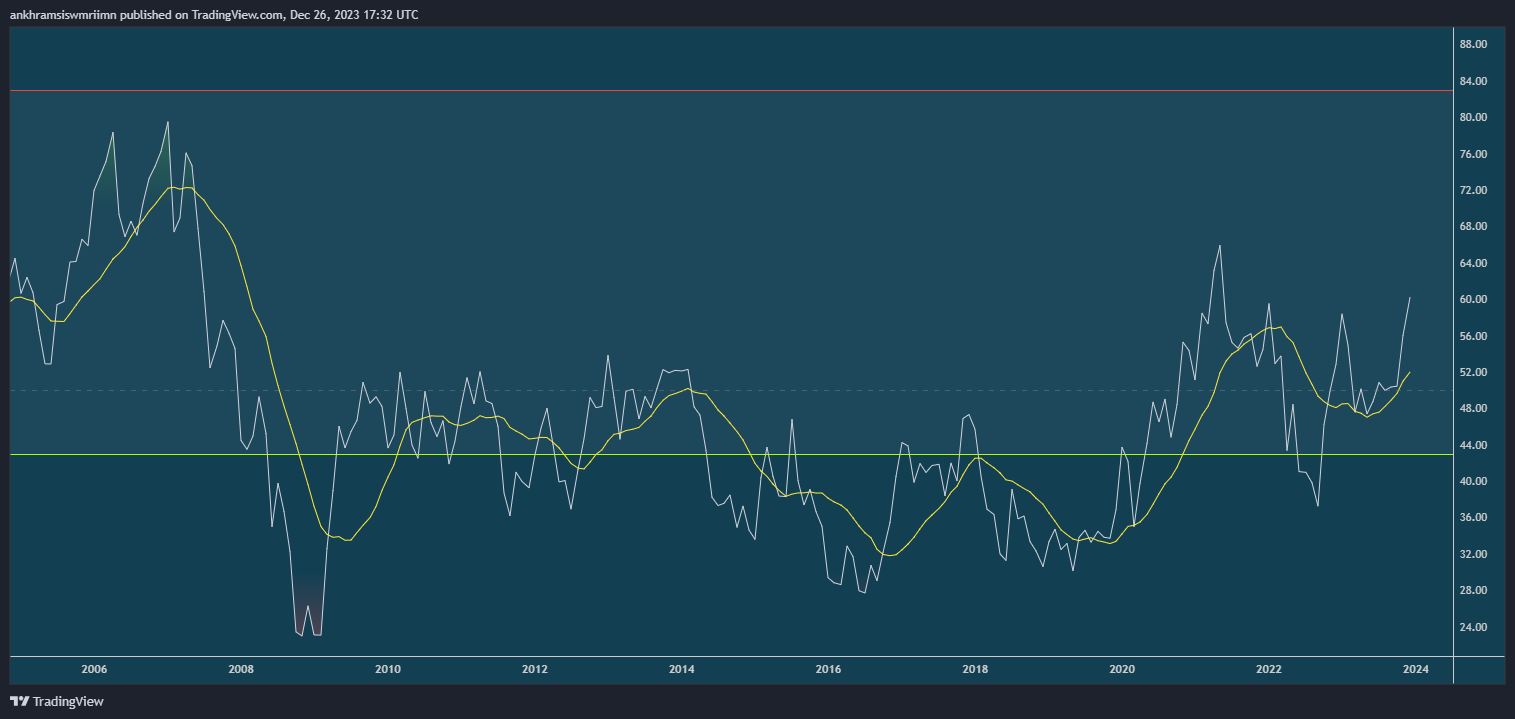Click the 2018 label on time axis
Image resolution: width=1515 pixels, height=719 pixels.
pos(975,669)
